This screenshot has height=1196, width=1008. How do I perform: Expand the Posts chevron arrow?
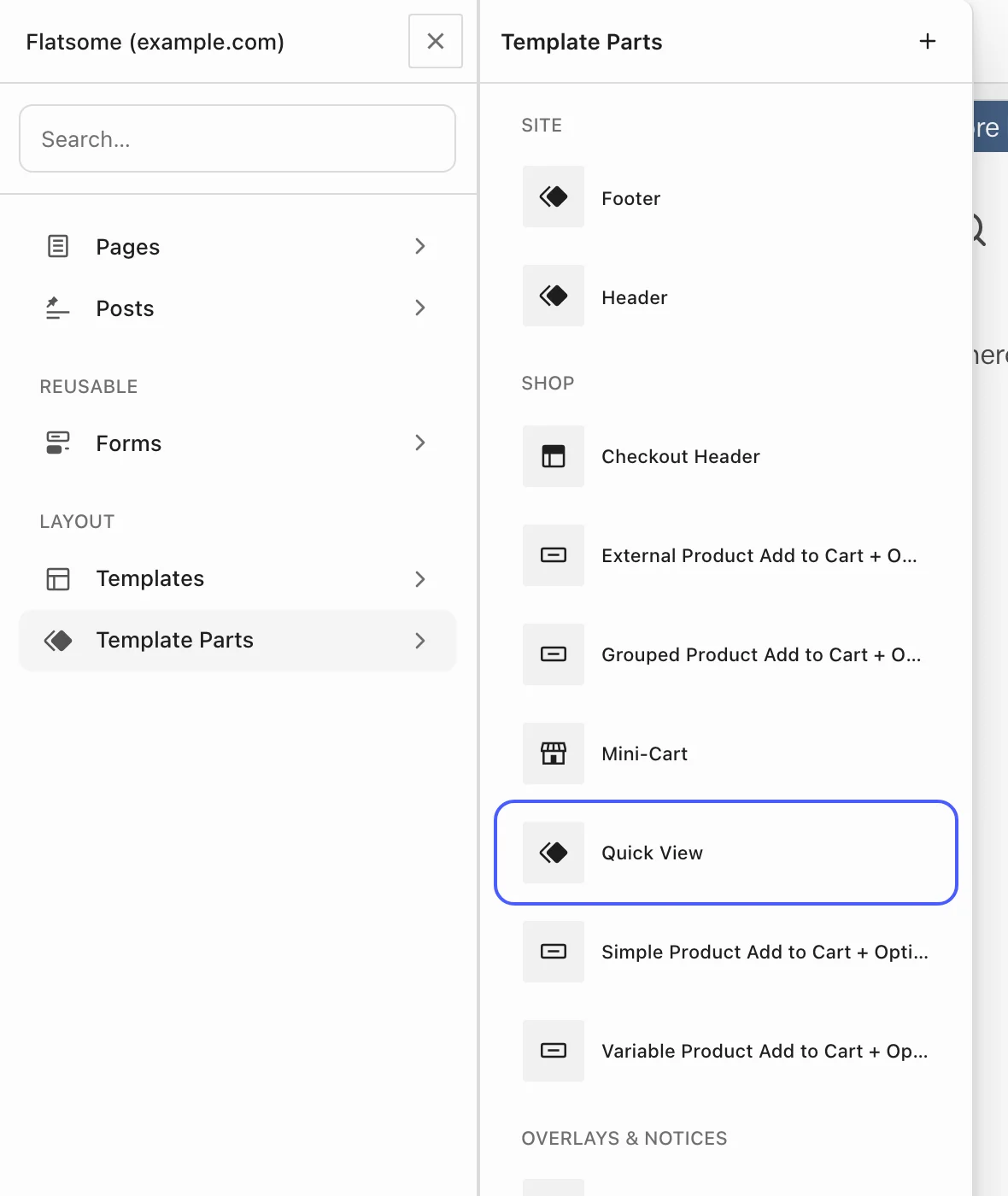pos(420,308)
